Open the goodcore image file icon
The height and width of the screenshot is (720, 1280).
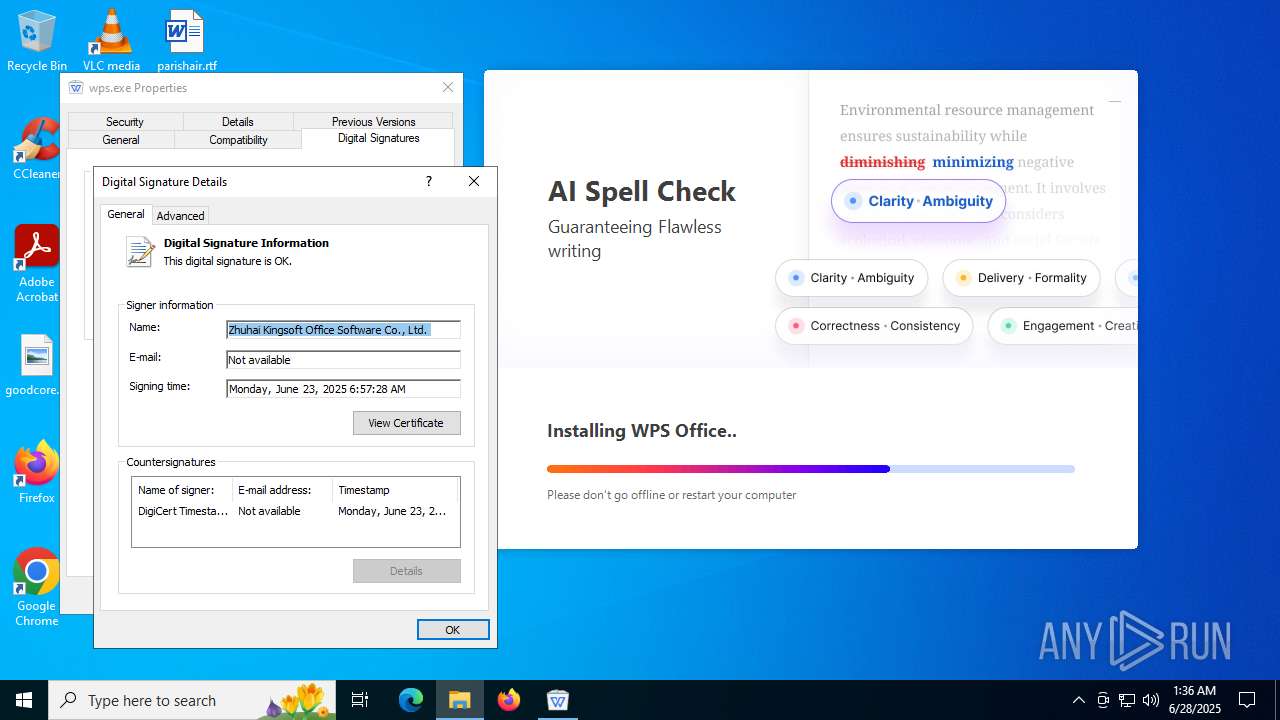(37, 366)
